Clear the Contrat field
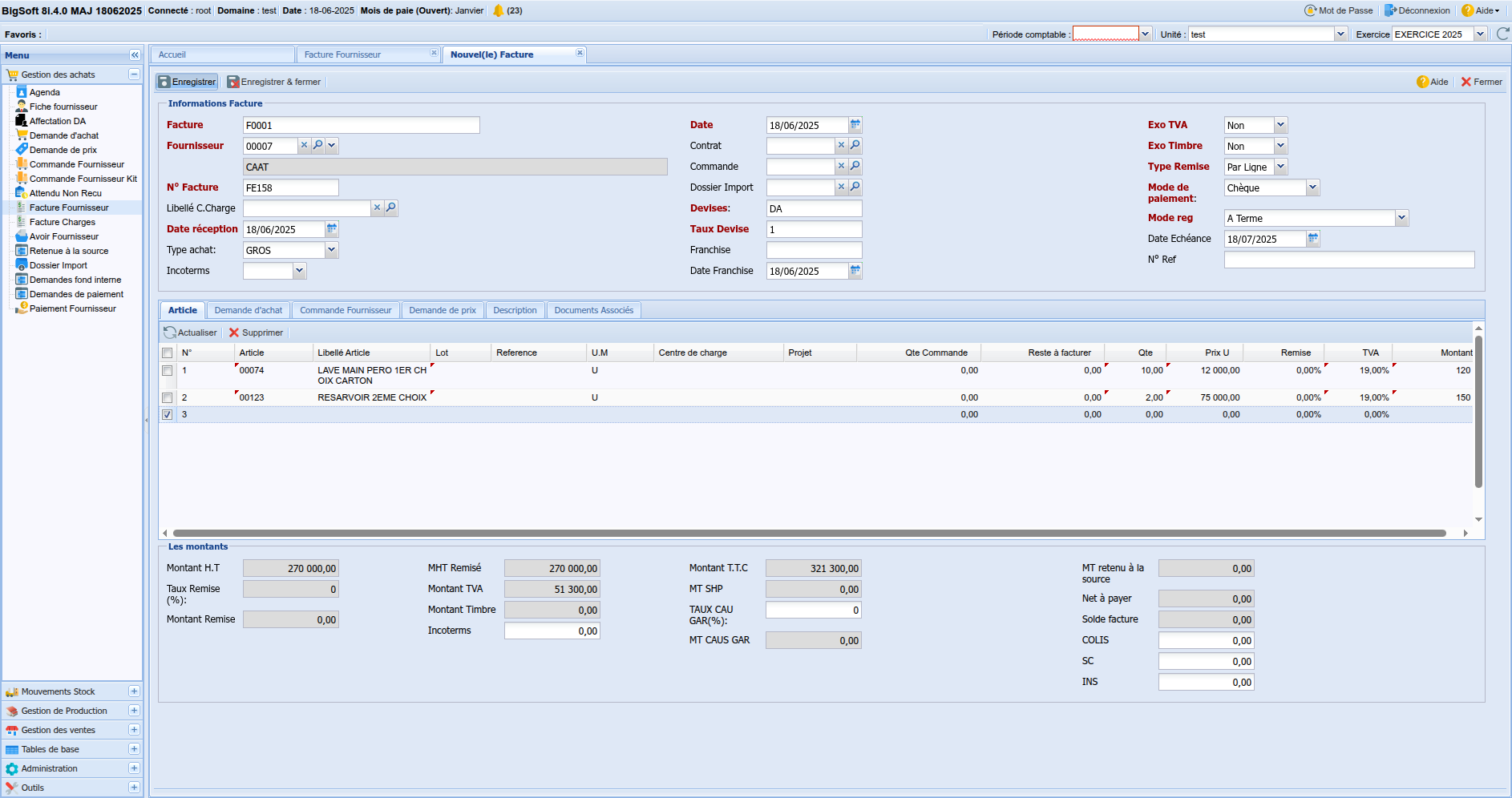Screen dimensions: 1512x798 (x=841, y=146)
